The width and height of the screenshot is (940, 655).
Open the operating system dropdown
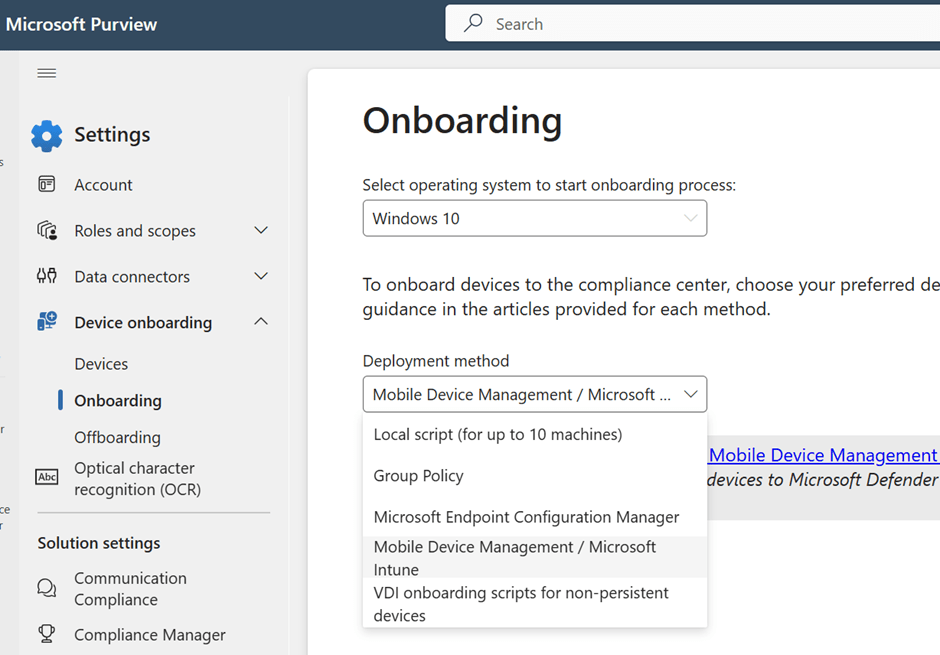534,218
